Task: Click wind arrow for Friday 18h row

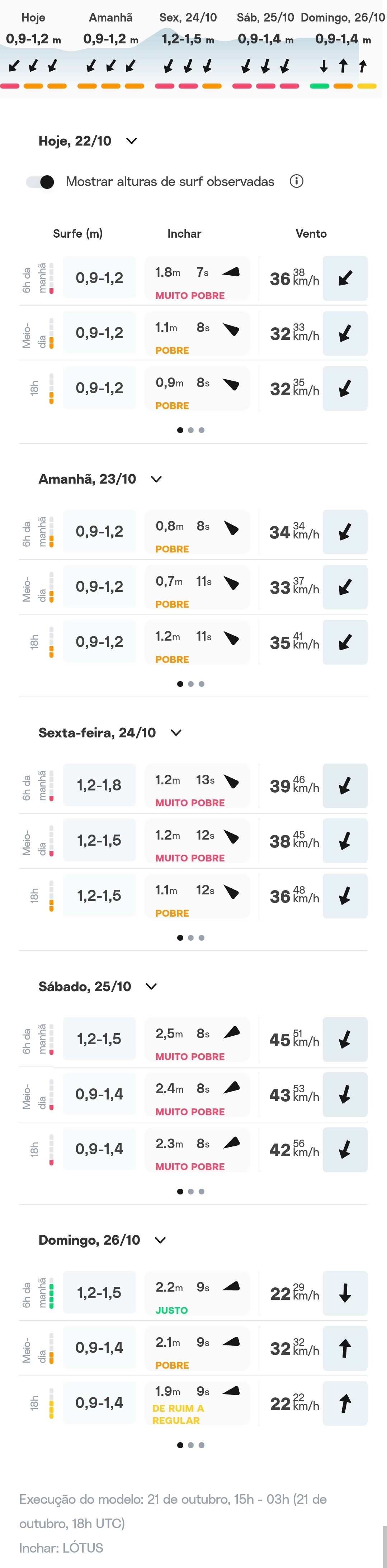Action: coord(345,896)
